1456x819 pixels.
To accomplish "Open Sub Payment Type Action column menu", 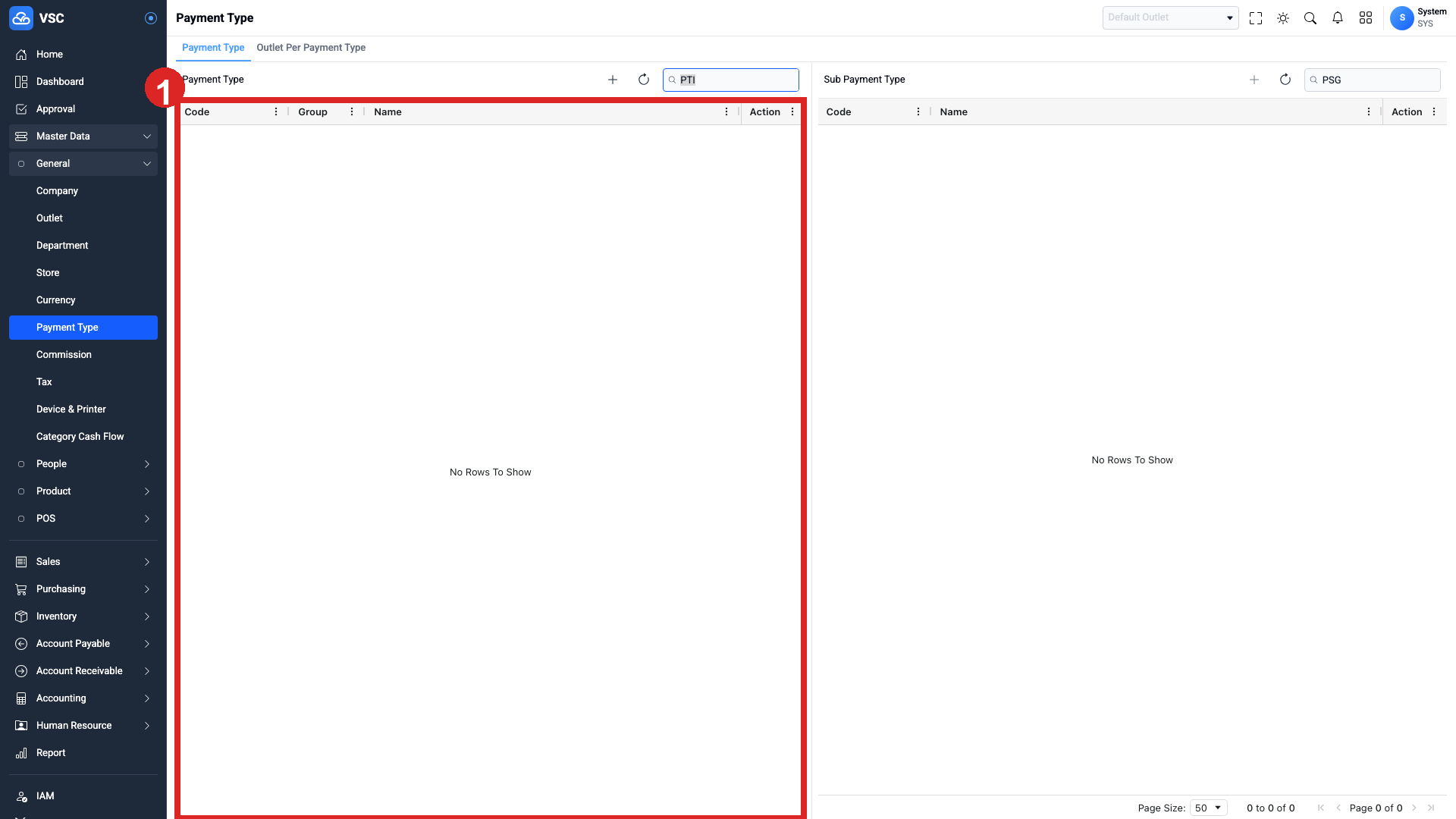I will pyautogui.click(x=1434, y=111).
